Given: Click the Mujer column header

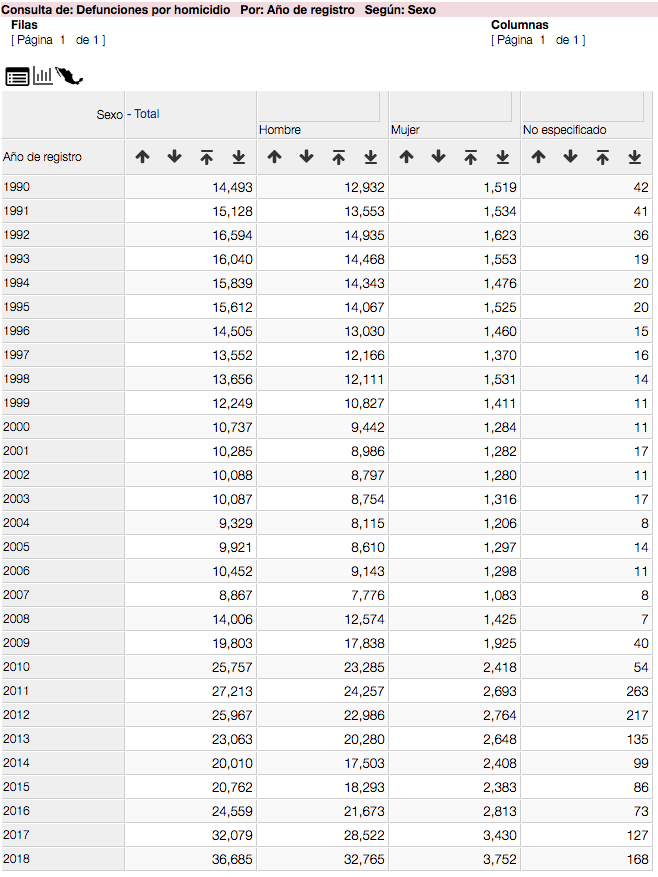Looking at the screenshot, I should [x=405, y=130].
